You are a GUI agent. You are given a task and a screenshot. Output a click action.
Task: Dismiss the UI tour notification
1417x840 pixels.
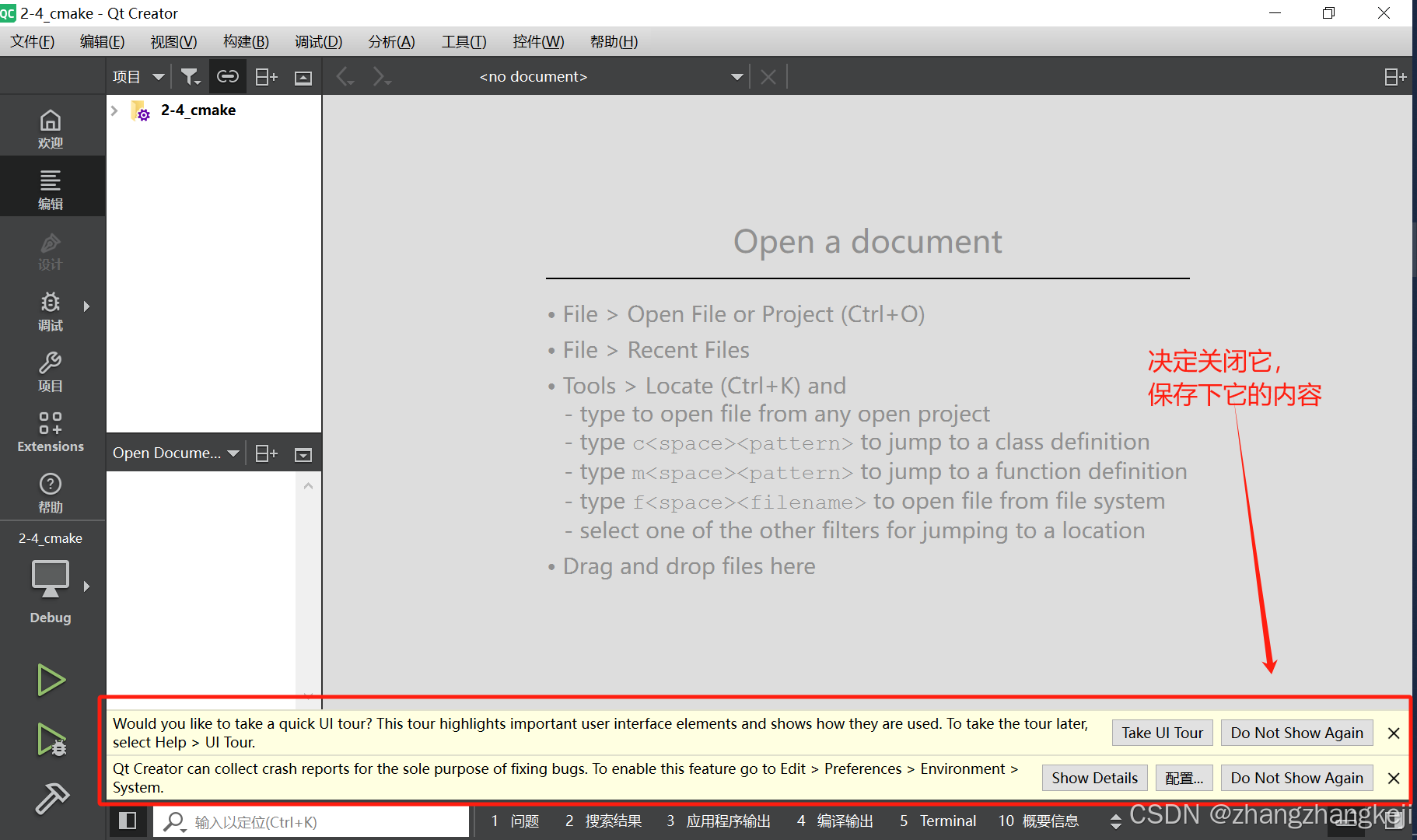1394,733
